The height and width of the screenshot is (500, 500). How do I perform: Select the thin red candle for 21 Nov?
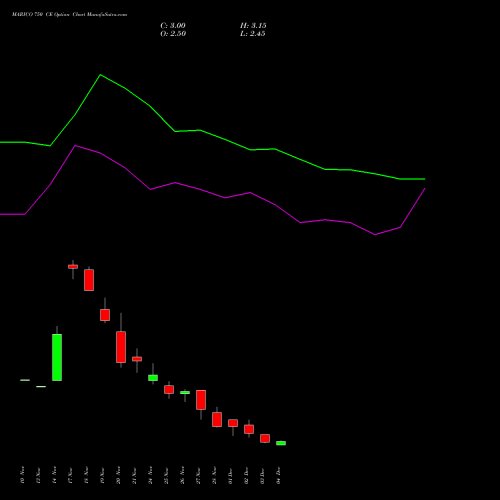(x=137, y=359)
